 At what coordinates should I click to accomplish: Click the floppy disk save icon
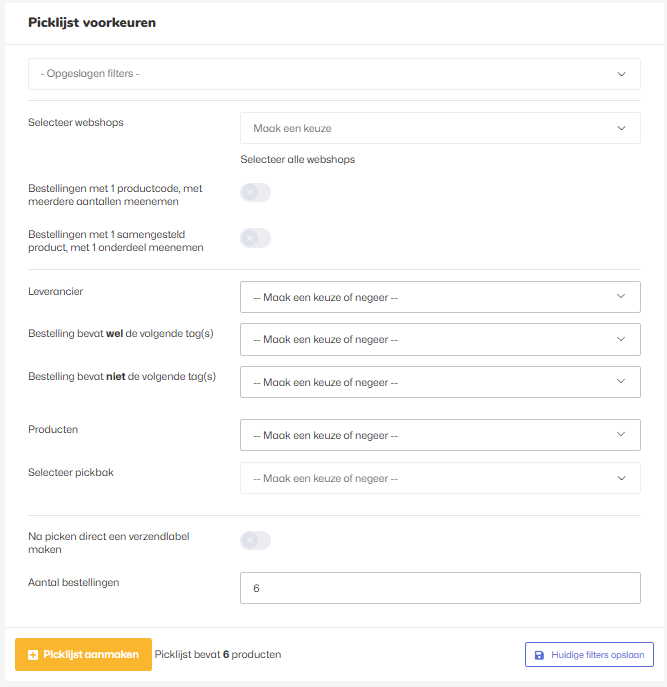coord(540,655)
